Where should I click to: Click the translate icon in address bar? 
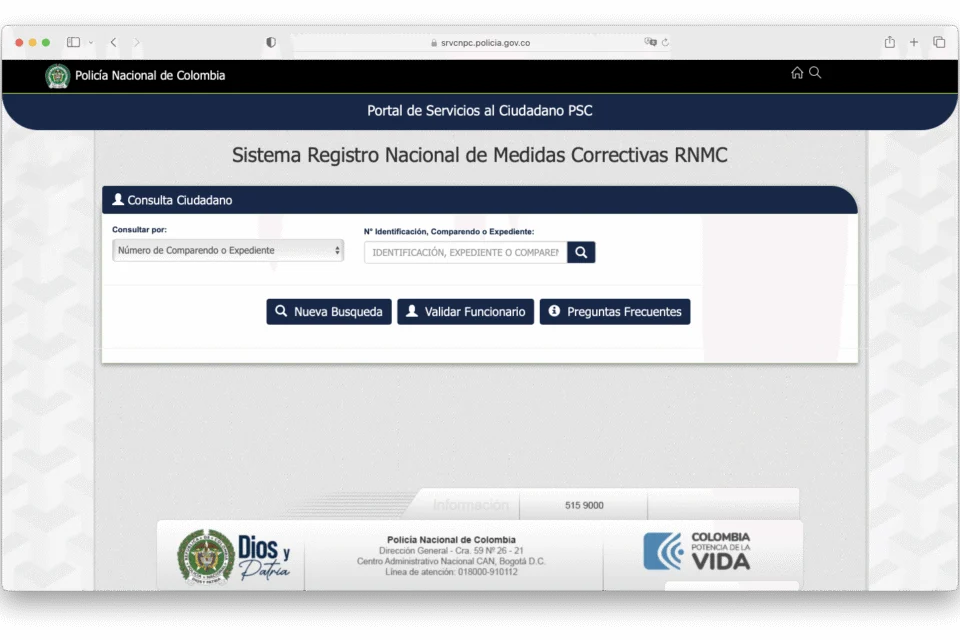coord(650,42)
